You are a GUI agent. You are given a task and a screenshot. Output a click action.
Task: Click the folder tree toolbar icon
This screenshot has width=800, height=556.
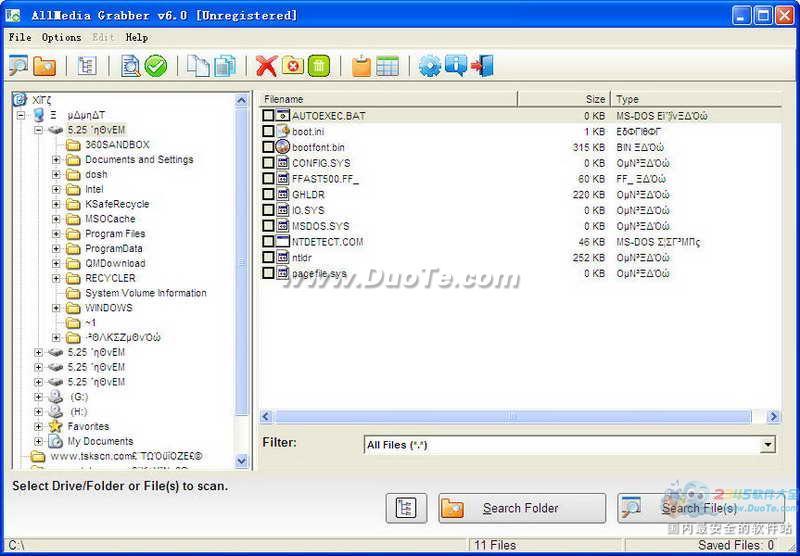(x=87, y=66)
